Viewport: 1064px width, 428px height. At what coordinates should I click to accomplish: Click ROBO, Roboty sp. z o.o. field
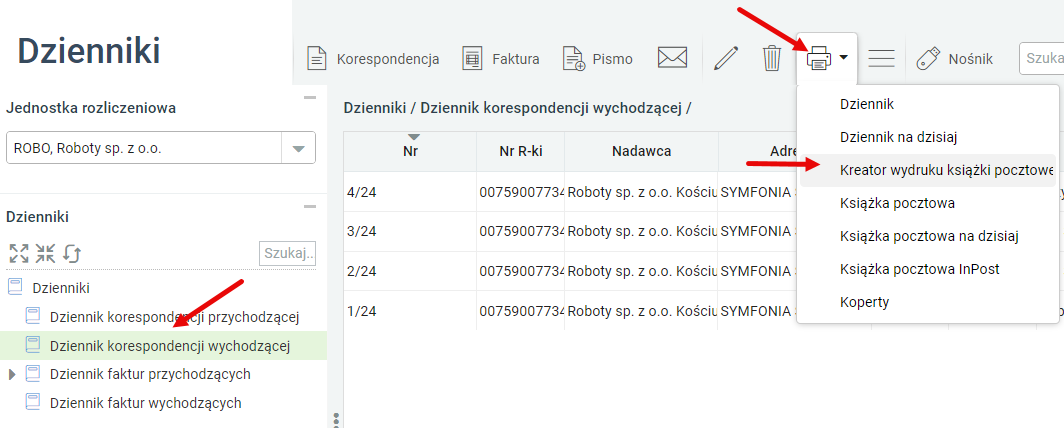144,149
